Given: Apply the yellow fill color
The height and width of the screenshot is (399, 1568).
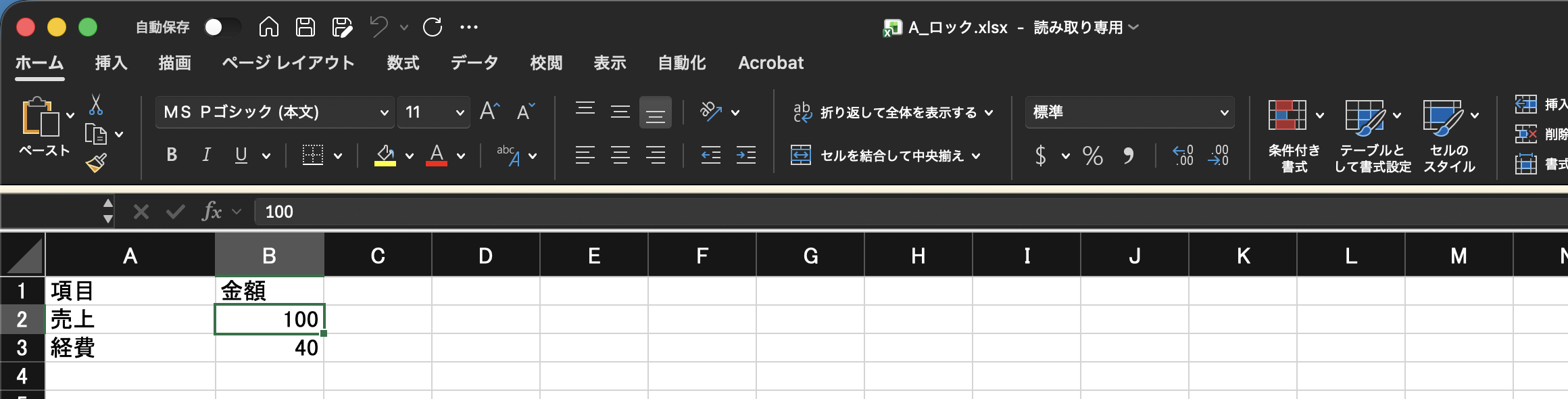Looking at the screenshot, I should [x=385, y=156].
